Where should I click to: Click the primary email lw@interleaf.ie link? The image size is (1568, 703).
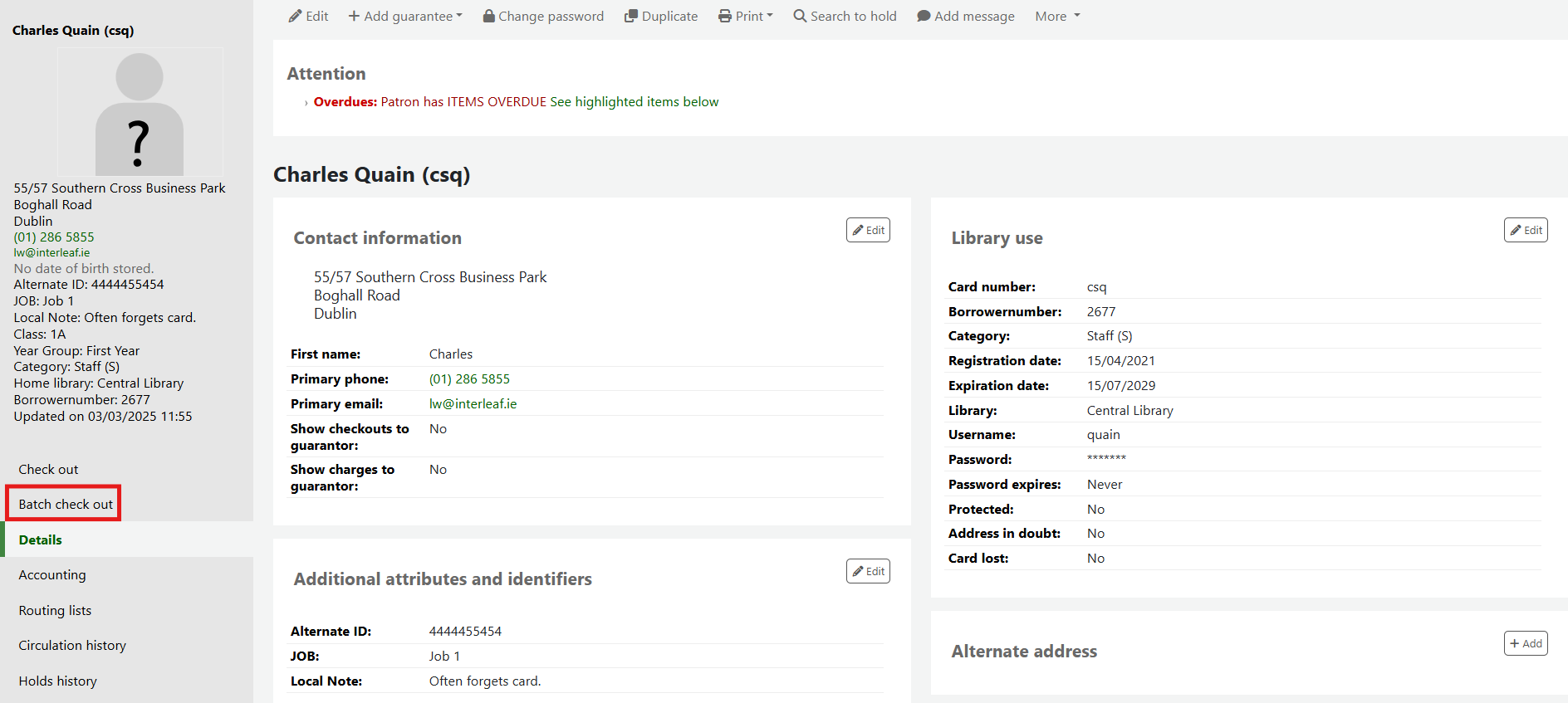[x=473, y=403]
